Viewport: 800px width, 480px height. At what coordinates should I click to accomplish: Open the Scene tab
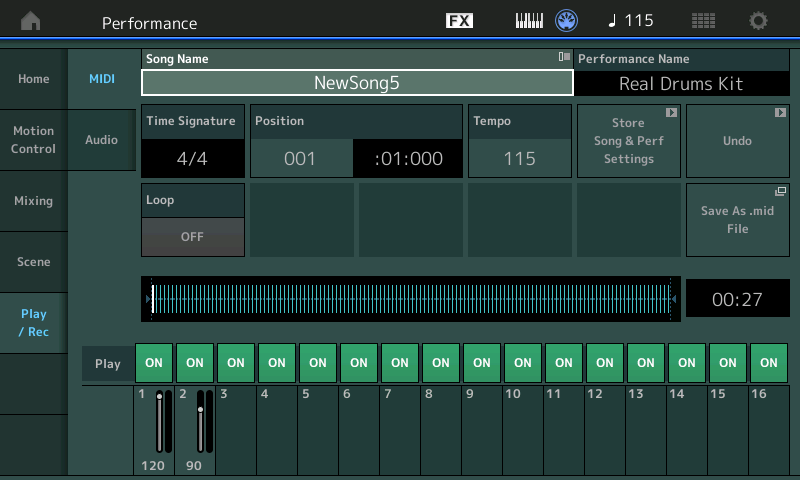click(34, 262)
